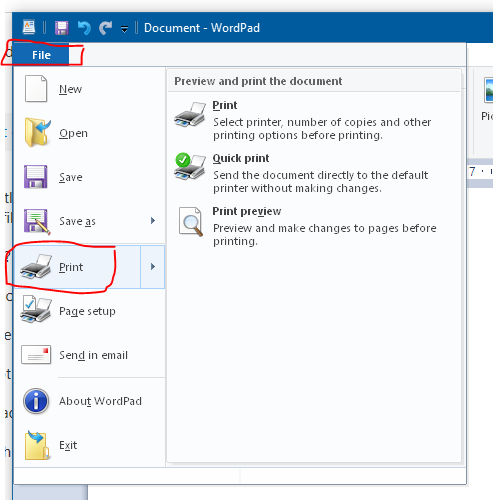Click the floppy-with-pencil Save as icon
This screenshot has height=500, width=493.
pyautogui.click(x=37, y=221)
